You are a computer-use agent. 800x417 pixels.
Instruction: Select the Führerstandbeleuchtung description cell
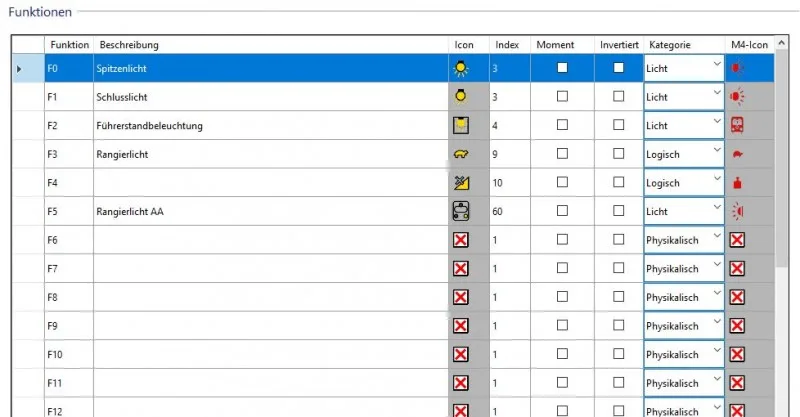click(x=271, y=125)
